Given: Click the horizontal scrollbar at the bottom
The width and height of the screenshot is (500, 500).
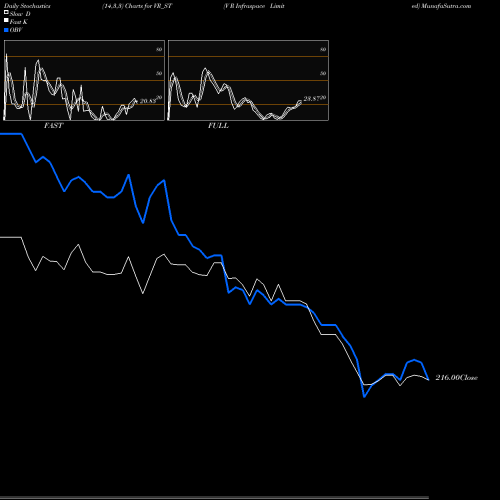Looking at the screenshot, I should point(214,498).
